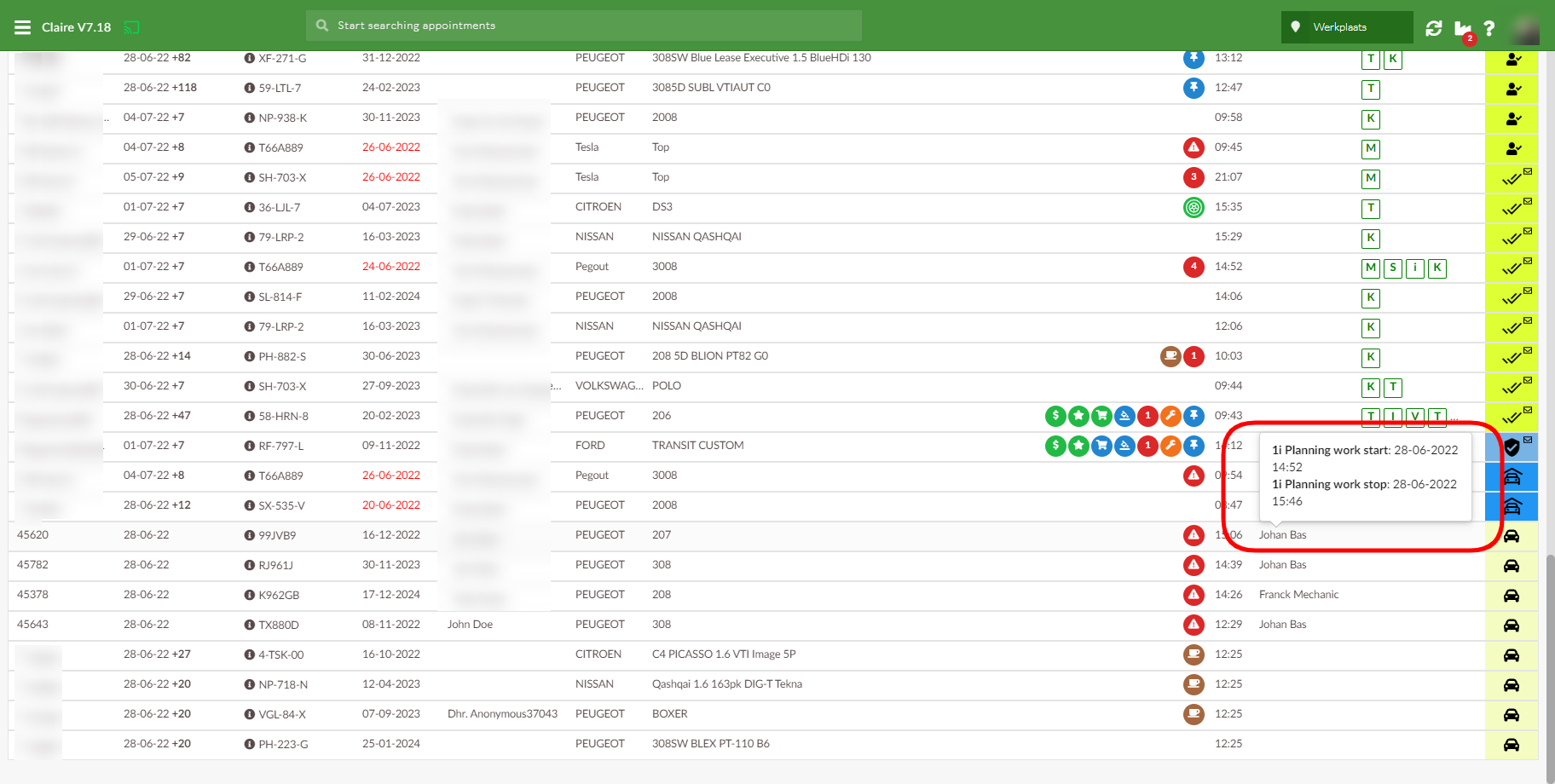1555x784 pixels.
Task: Open the Werkplaats location dropdown
Action: [1346, 27]
